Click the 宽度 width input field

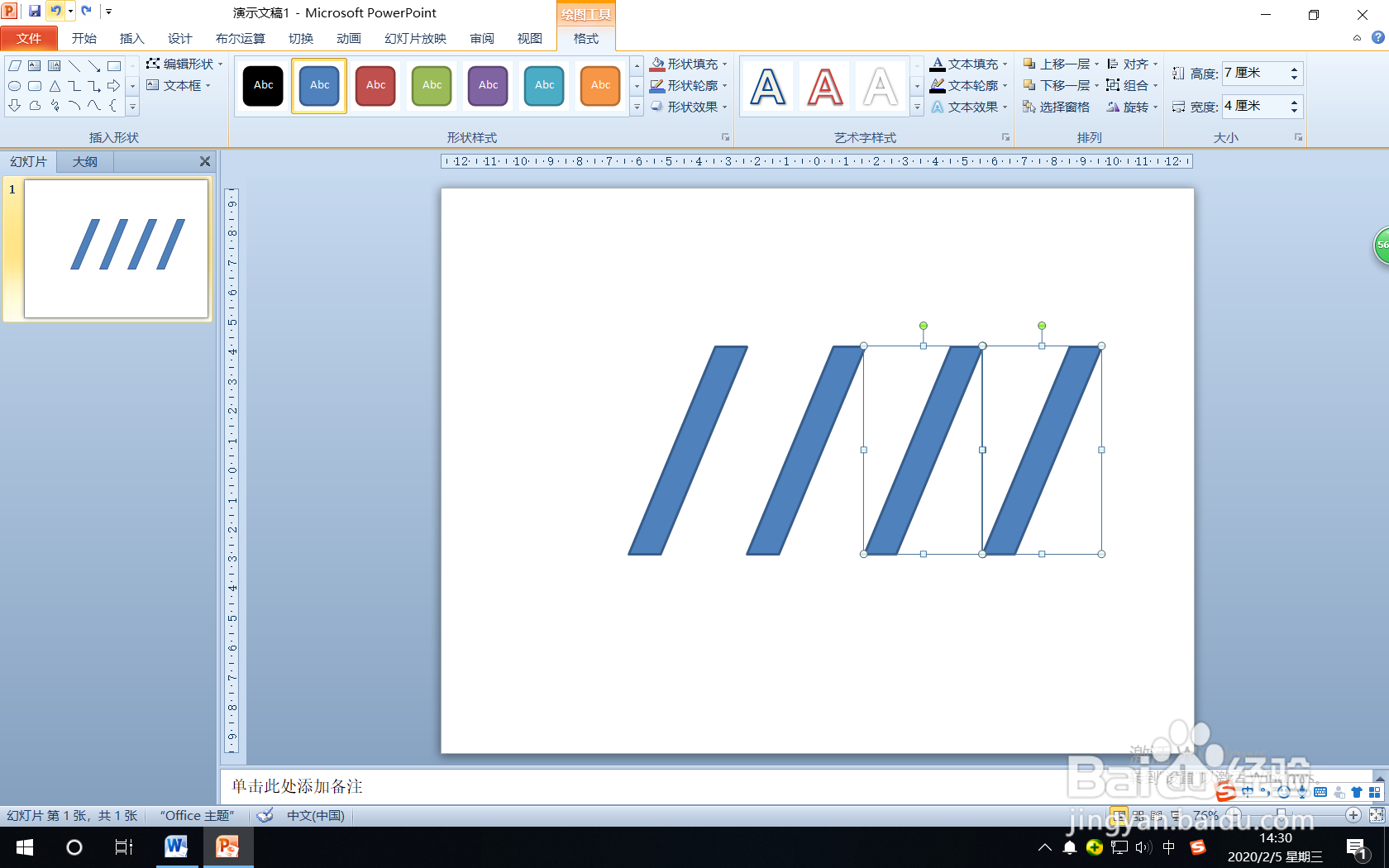[1253, 106]
